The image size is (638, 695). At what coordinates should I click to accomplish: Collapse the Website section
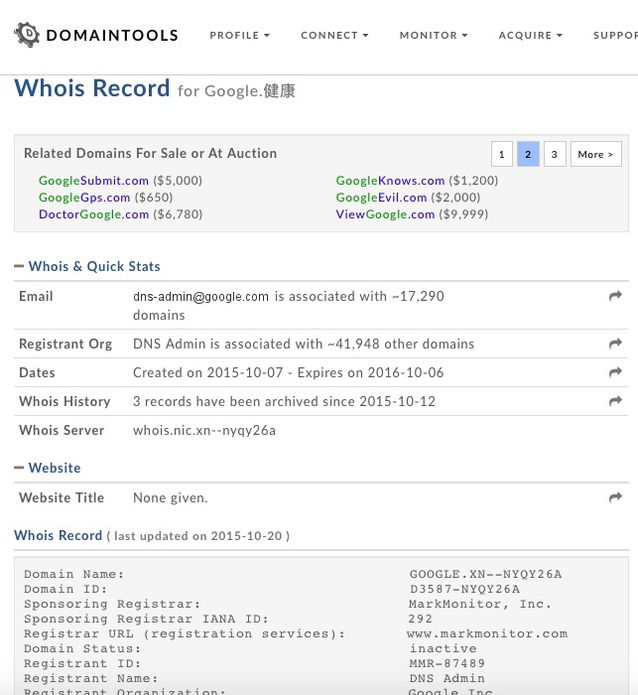(x=20, y=468)
